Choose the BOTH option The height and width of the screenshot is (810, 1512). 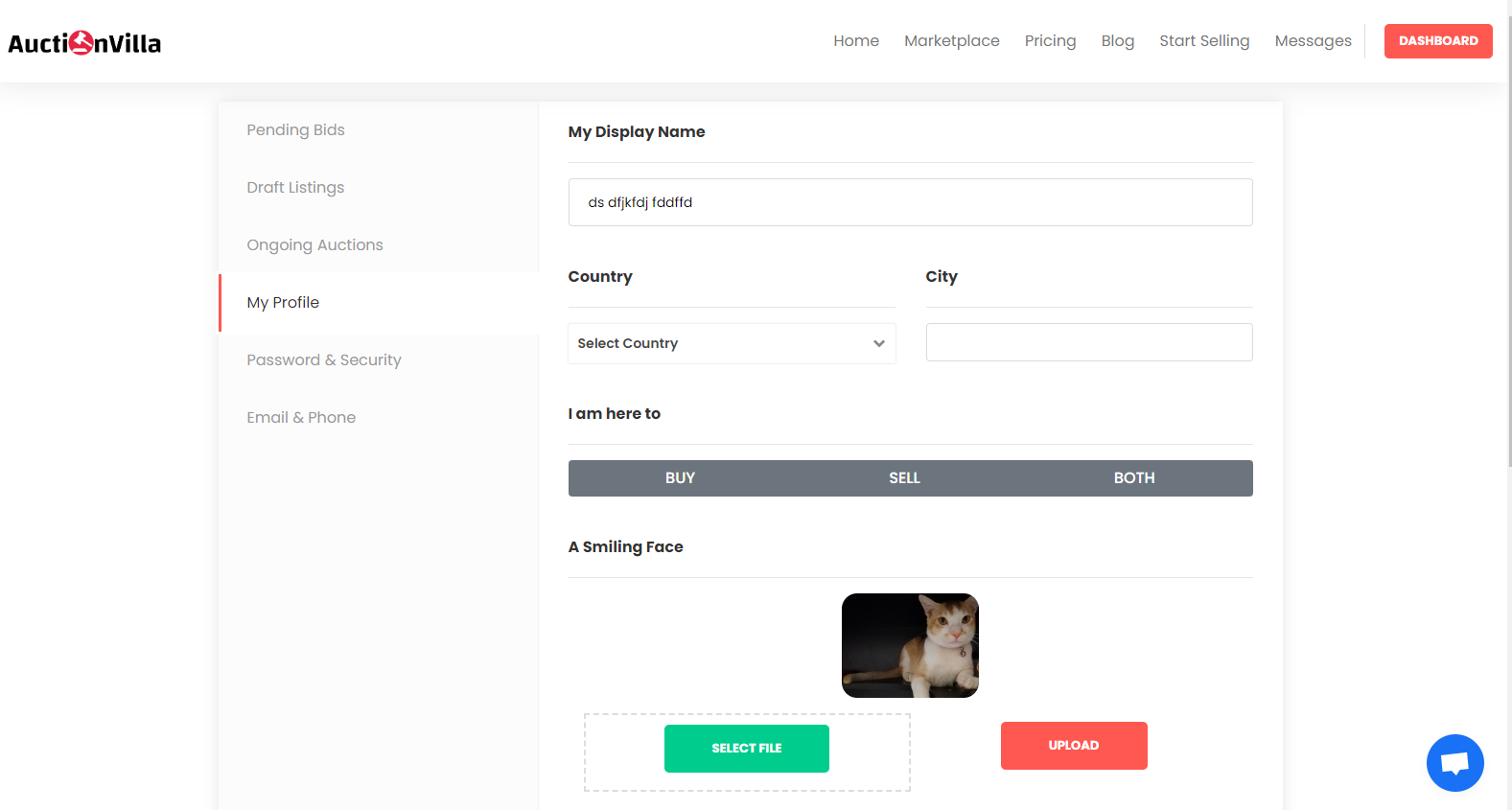tap(1134, 478)
